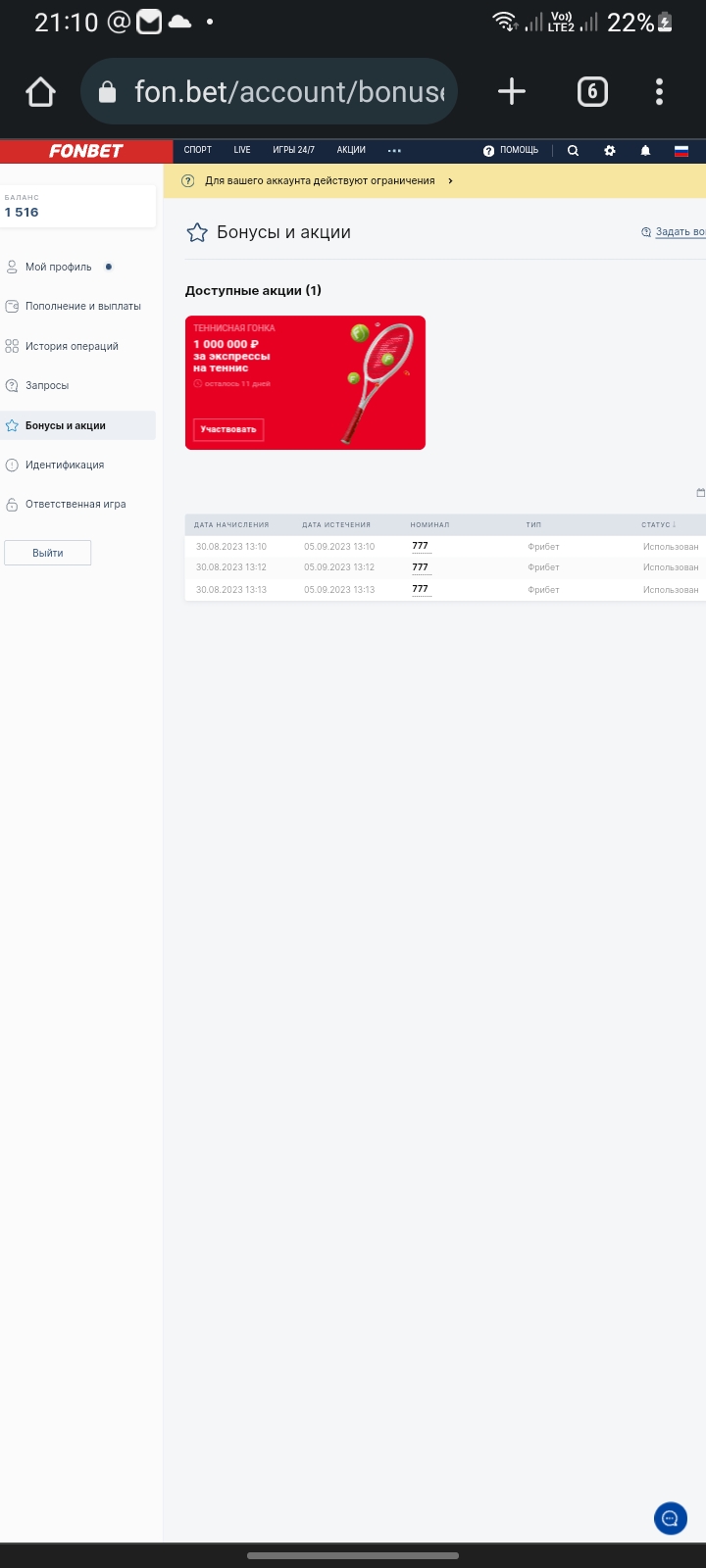Click the search magnifier icon
This screenshot has height=1568, width=706.
(573, 151)
